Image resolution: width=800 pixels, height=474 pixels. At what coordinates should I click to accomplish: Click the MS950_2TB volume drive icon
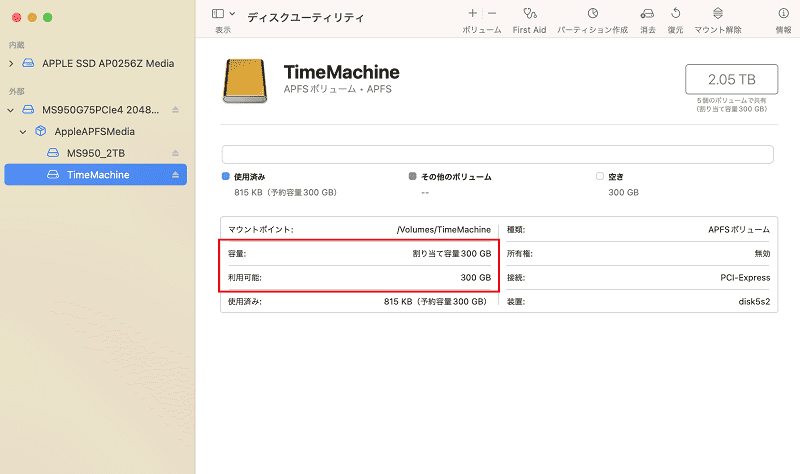[x=53, y=153]
